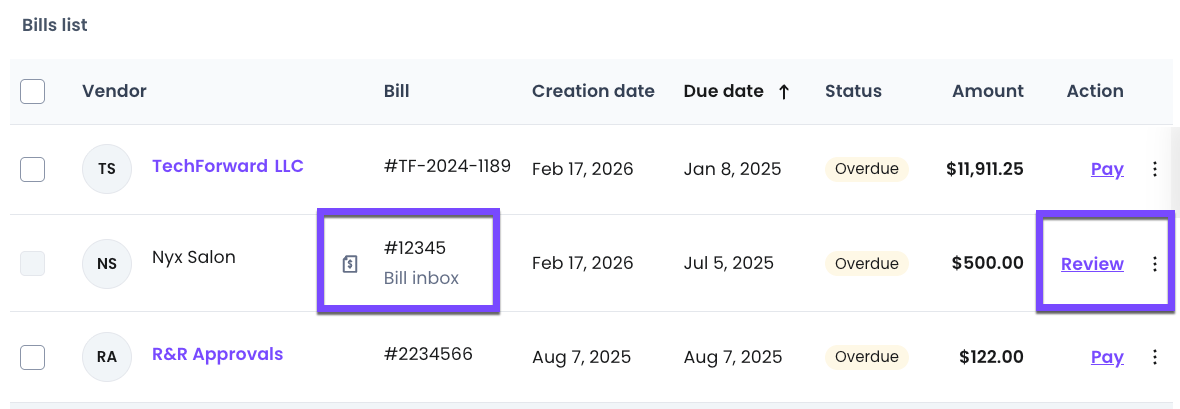
Task: Open the R&R Approvals vendor link
Action: (217, 354)
